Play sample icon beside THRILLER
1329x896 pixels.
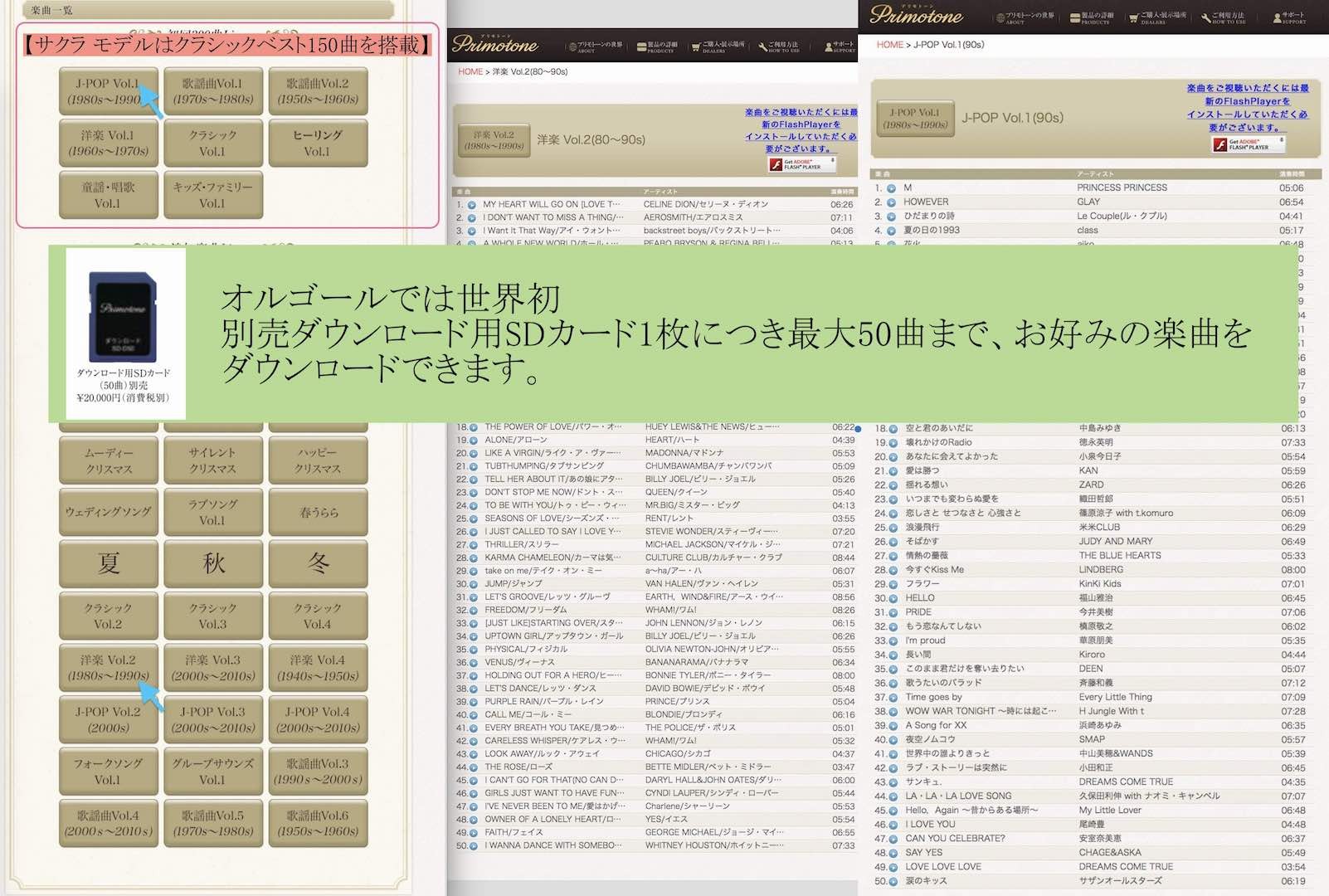click(473, 545)
